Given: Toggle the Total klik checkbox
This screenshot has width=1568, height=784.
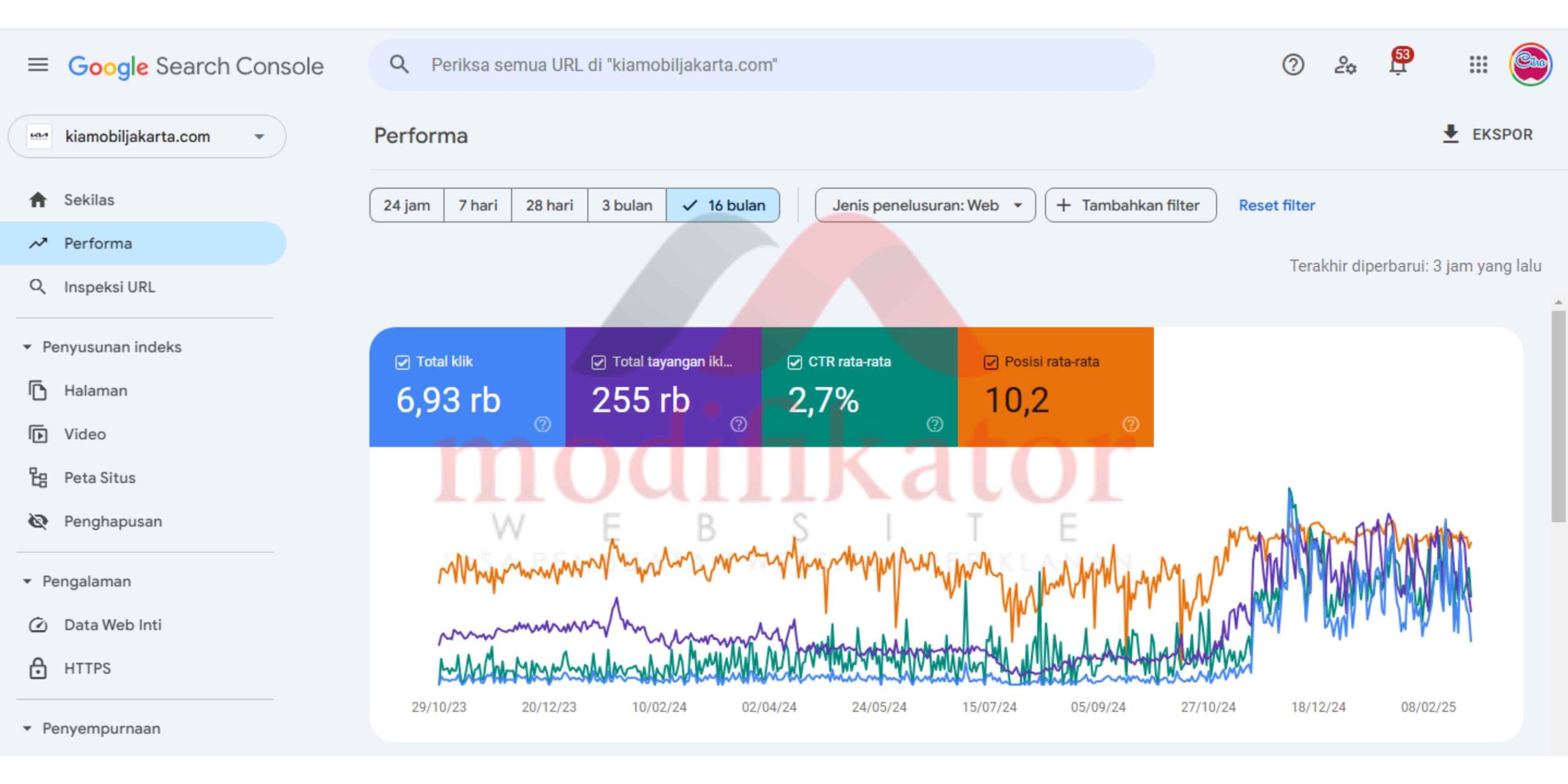Looking at the screenshot, I should 402,363.
